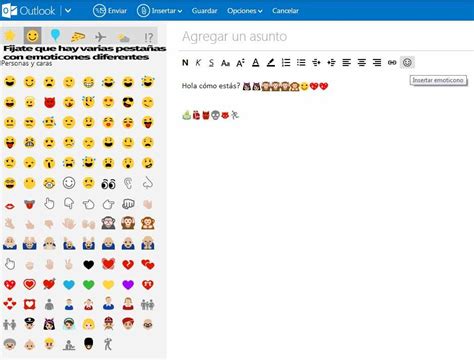
Task: Insert the victory hand emoticon
Action: 69,264
